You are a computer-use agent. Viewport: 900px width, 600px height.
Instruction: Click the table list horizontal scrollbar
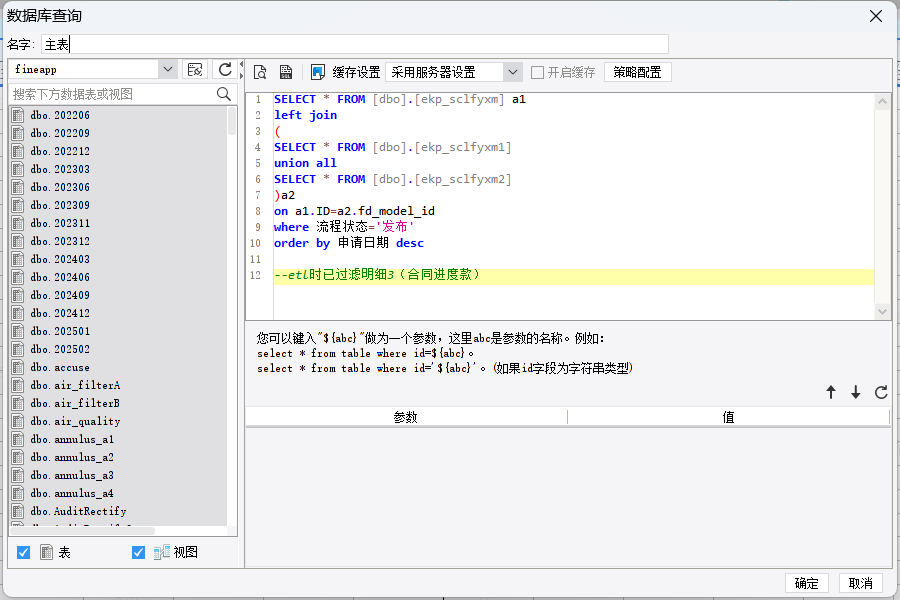pyautogui.click(x=83, y=531)
